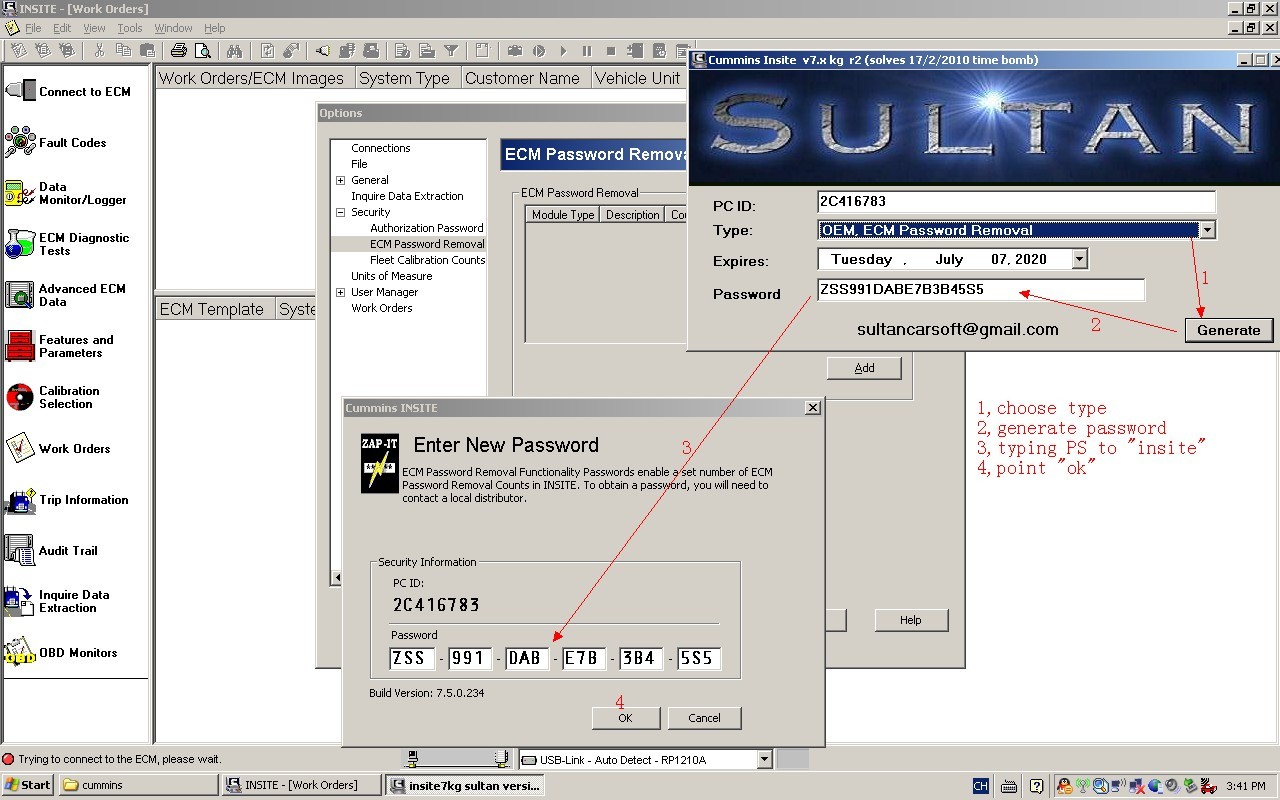Select the Calibration Selection icon

coord(20,397)
